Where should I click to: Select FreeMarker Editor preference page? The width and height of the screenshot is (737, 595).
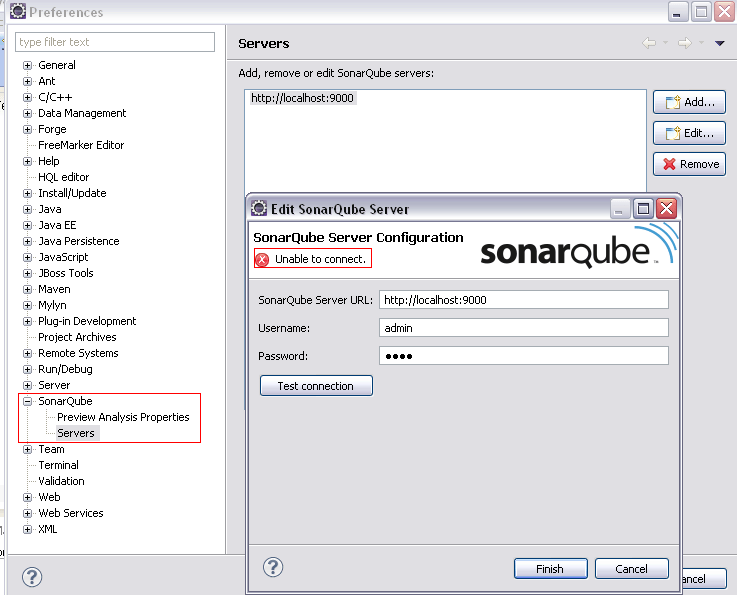[x=81, y=145]
